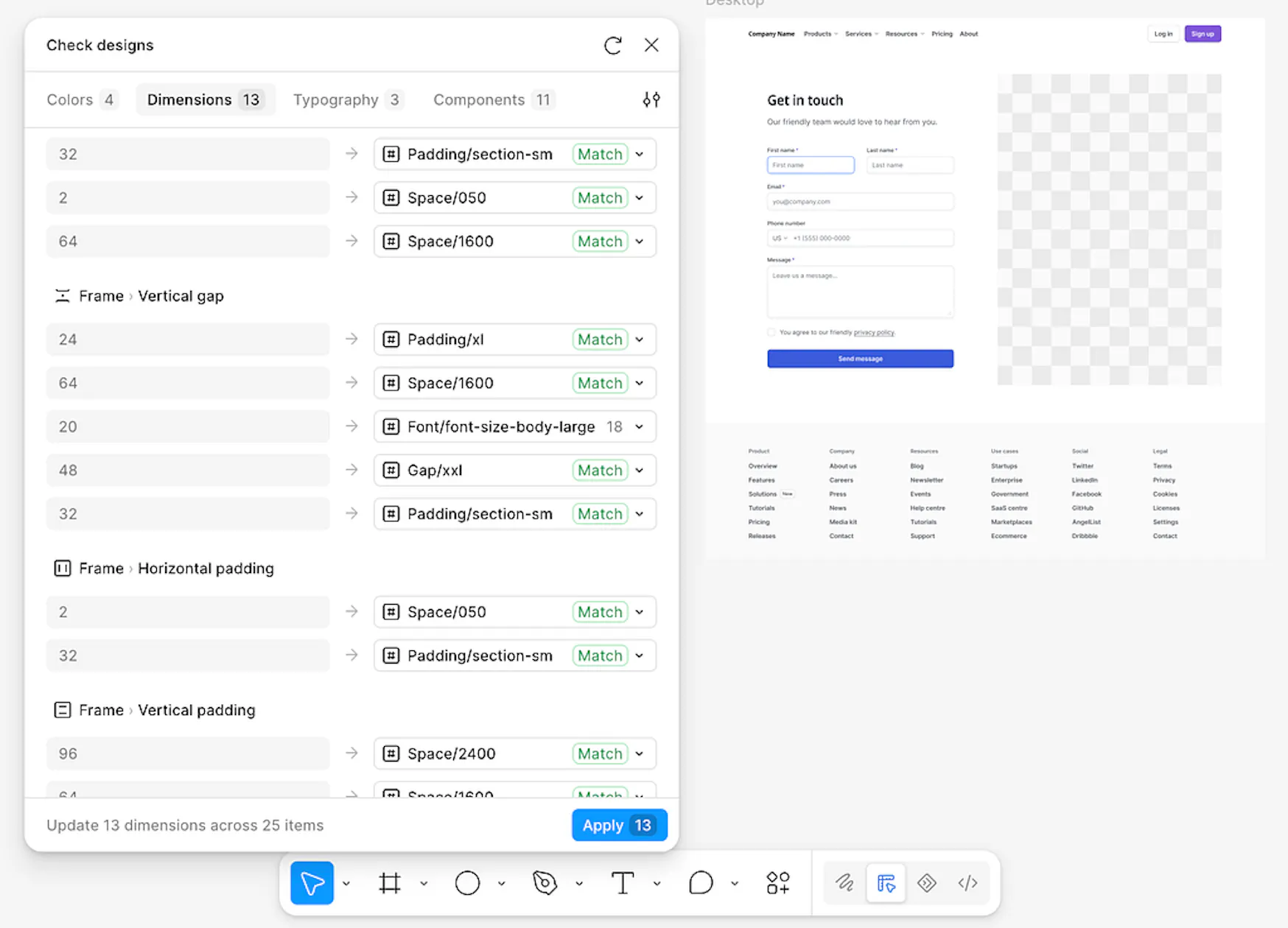
Task: Refresh the Check designs results
Action: (613, 46)
